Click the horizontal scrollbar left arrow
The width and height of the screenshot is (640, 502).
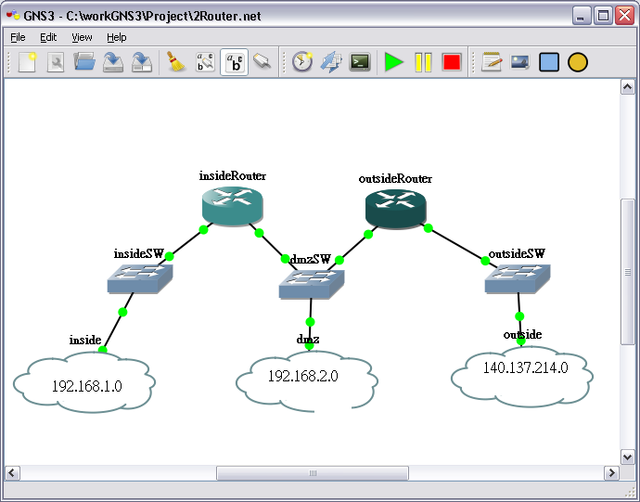pyautogui.click(x=12, y=473)
